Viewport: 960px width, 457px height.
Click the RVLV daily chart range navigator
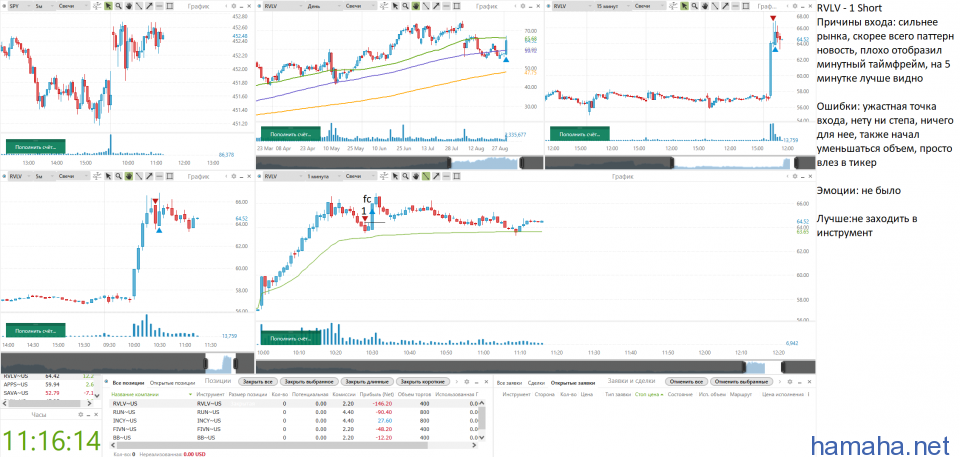[400, 163]
